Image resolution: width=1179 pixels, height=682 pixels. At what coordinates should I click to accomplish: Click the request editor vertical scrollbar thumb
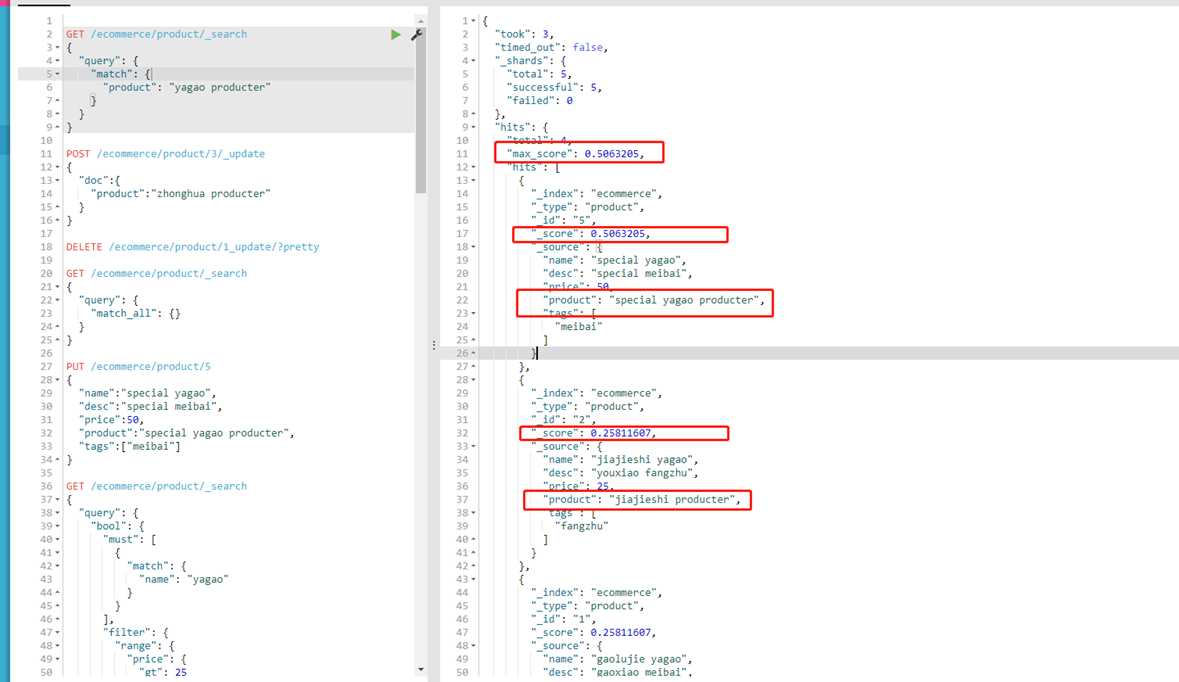click(x=421, y=109)
